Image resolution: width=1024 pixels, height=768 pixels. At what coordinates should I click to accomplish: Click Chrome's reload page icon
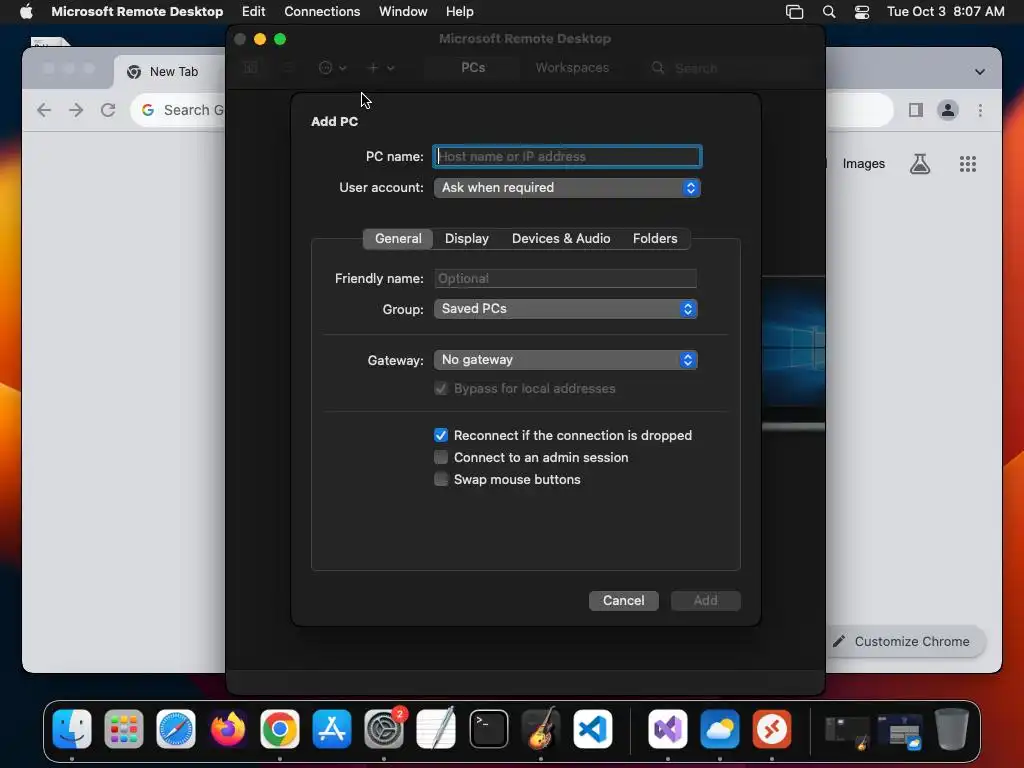point(108,110)
